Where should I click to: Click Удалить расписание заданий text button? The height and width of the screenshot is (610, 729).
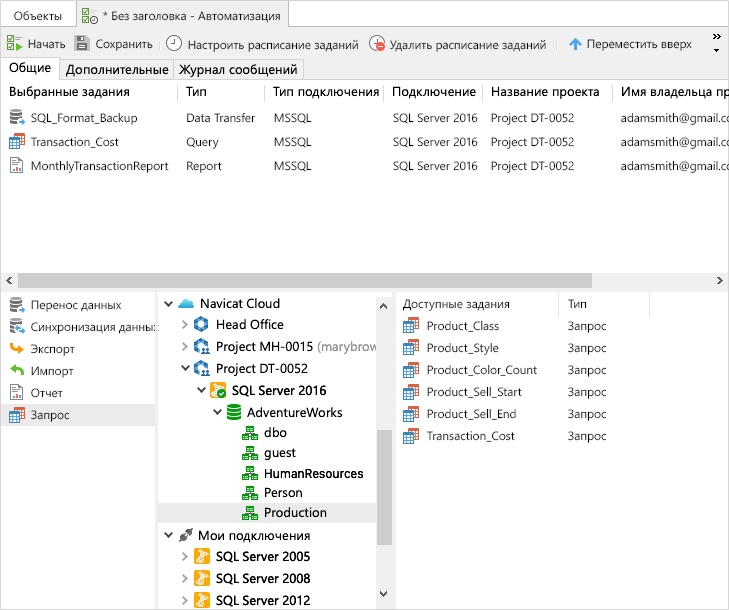[468, 45]
